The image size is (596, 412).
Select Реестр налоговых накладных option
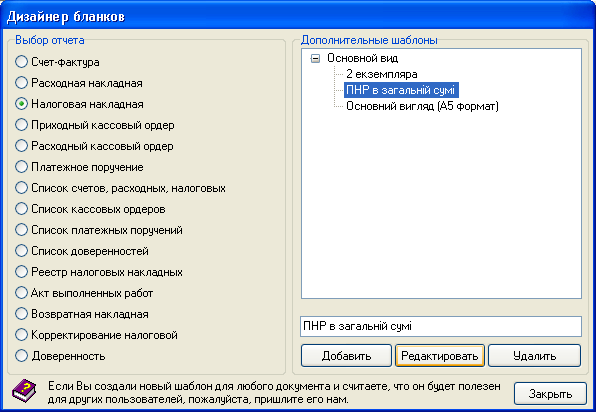click(21, 272)
